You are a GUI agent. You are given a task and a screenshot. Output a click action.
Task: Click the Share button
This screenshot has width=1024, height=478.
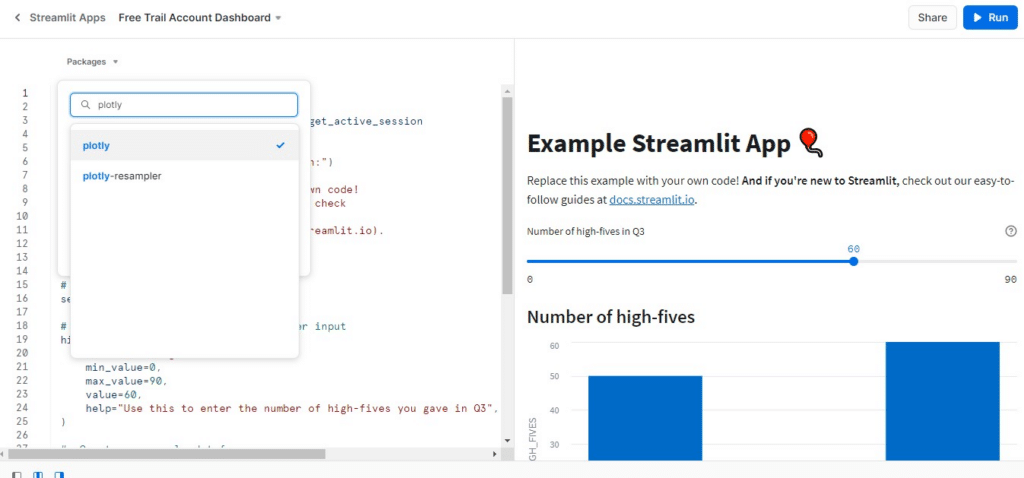click(x=932, y=18)
